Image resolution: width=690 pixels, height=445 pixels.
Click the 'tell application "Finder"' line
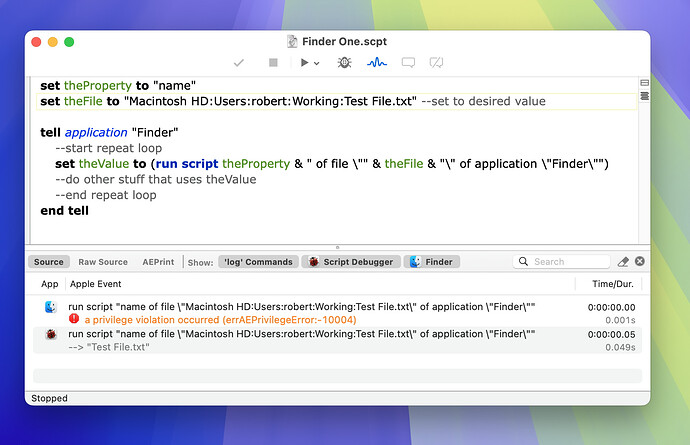109,132
